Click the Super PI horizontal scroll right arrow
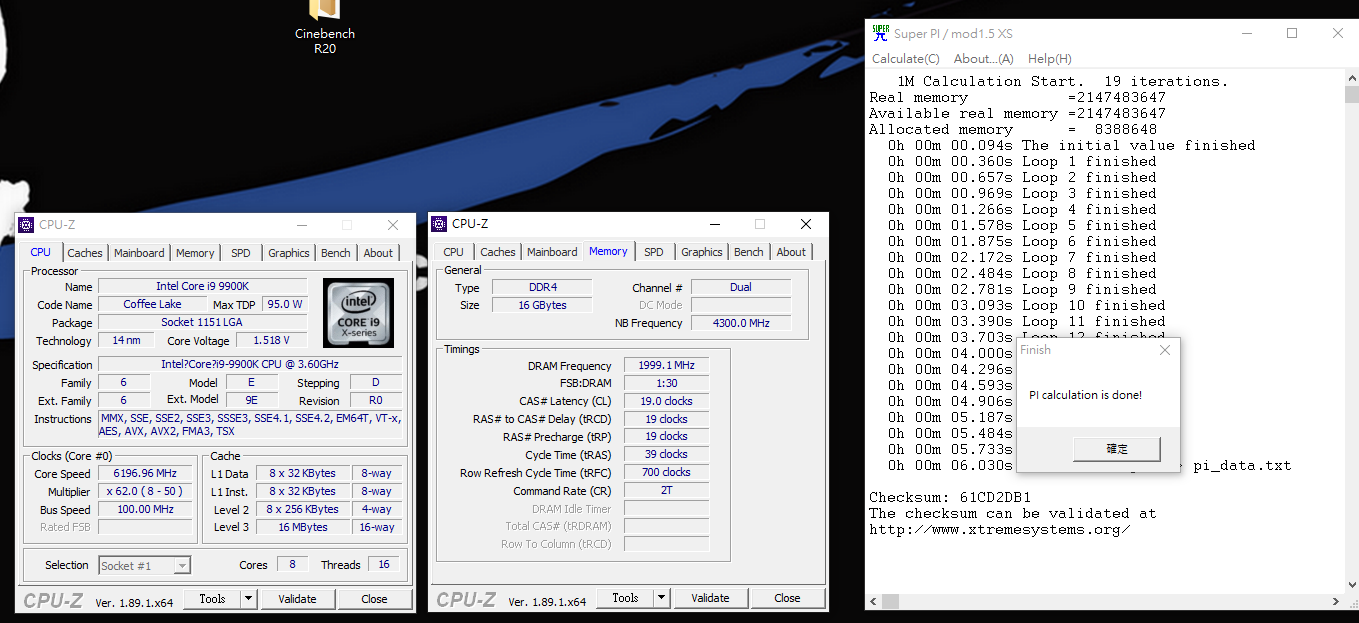This screenshot has width=1359, height=623. tap(1335, 601)
